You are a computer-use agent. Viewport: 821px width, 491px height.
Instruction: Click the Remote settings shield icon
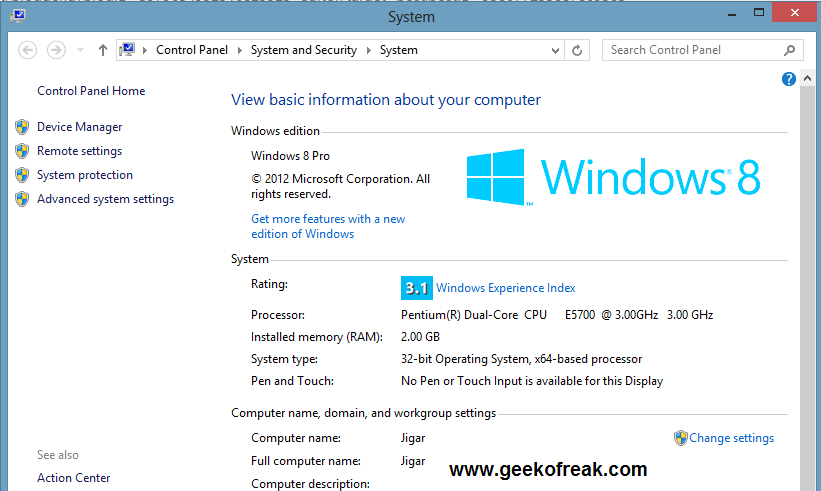[x=22, y=151]
